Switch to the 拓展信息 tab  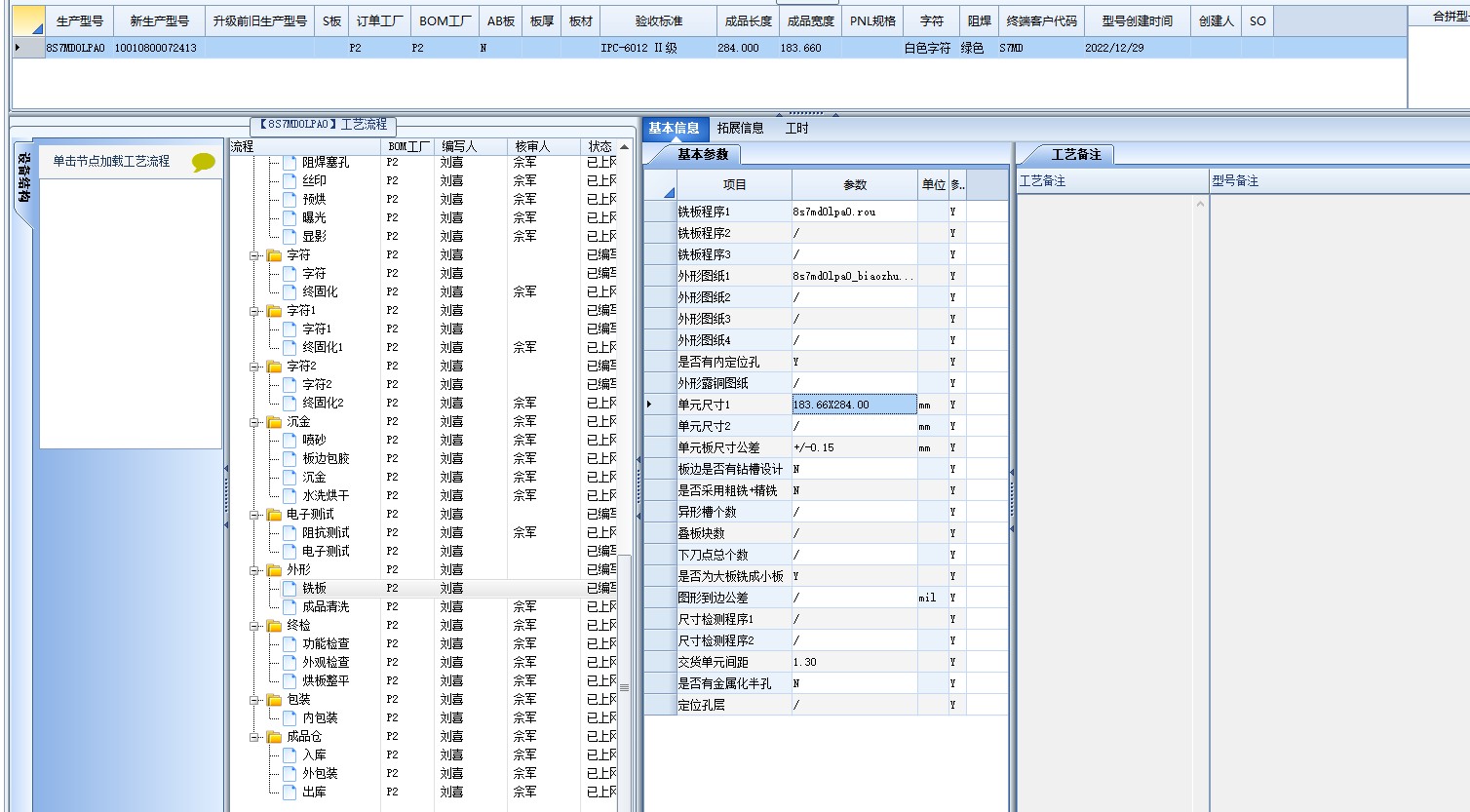coord(741,128)
